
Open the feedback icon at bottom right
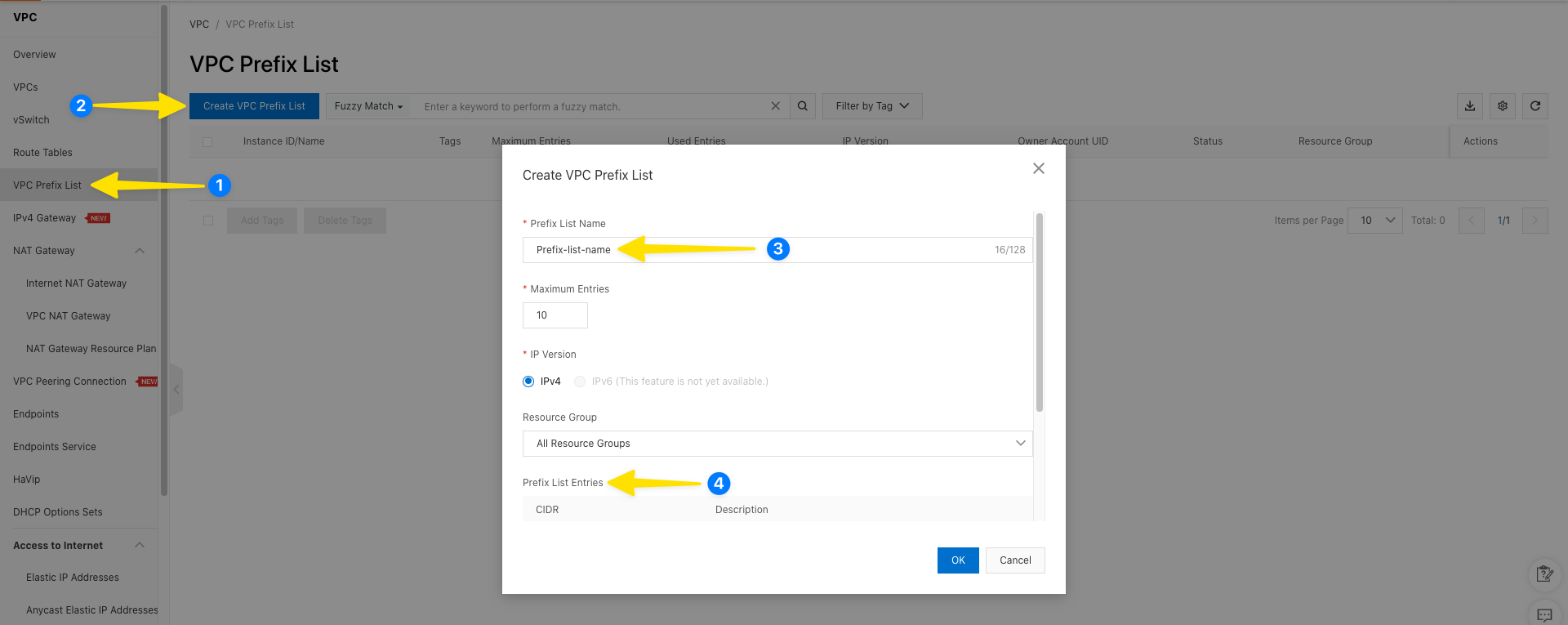pos(1543,574)
